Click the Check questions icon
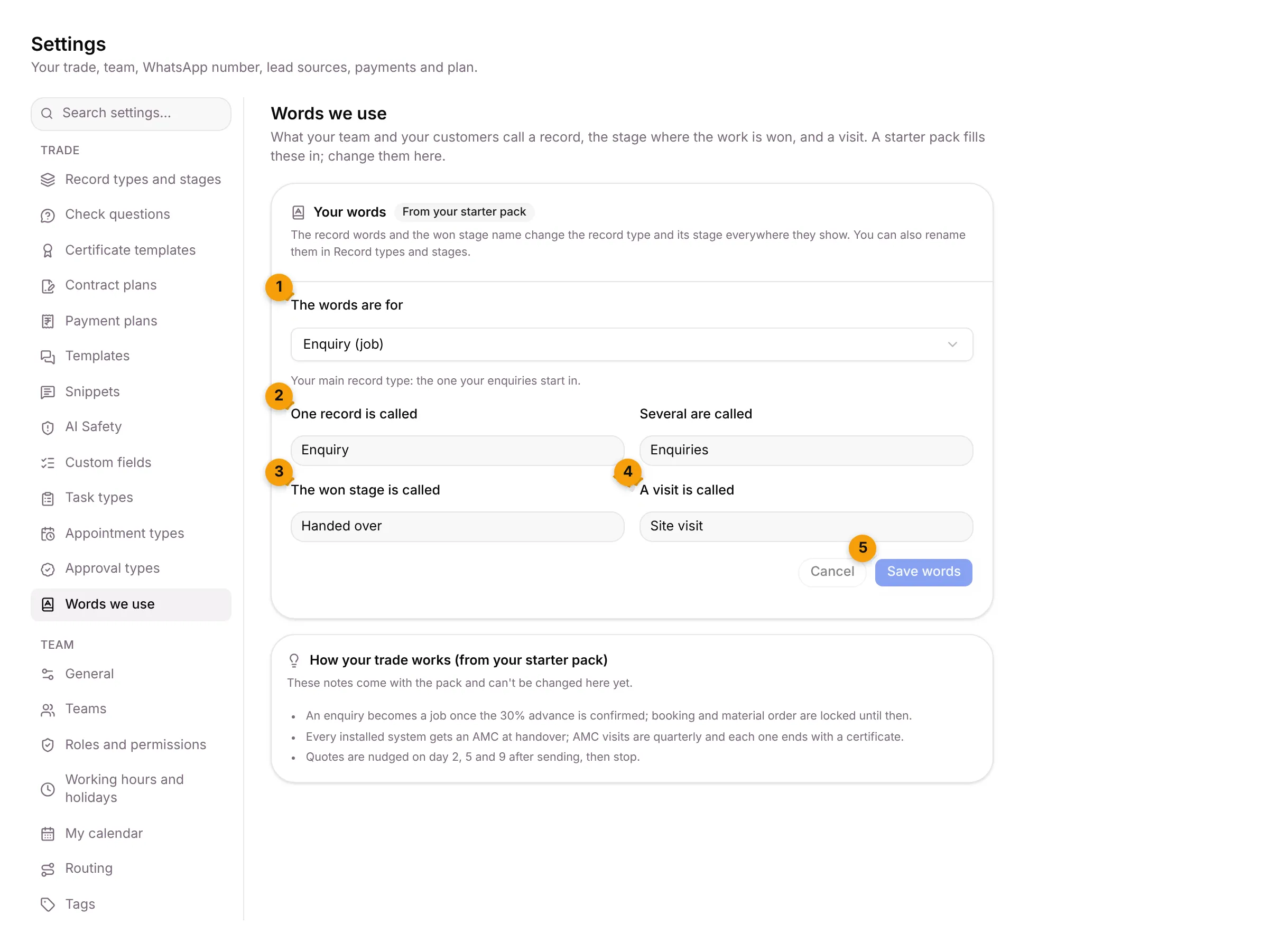The image size is (1279, 952). tap(48, 215)
